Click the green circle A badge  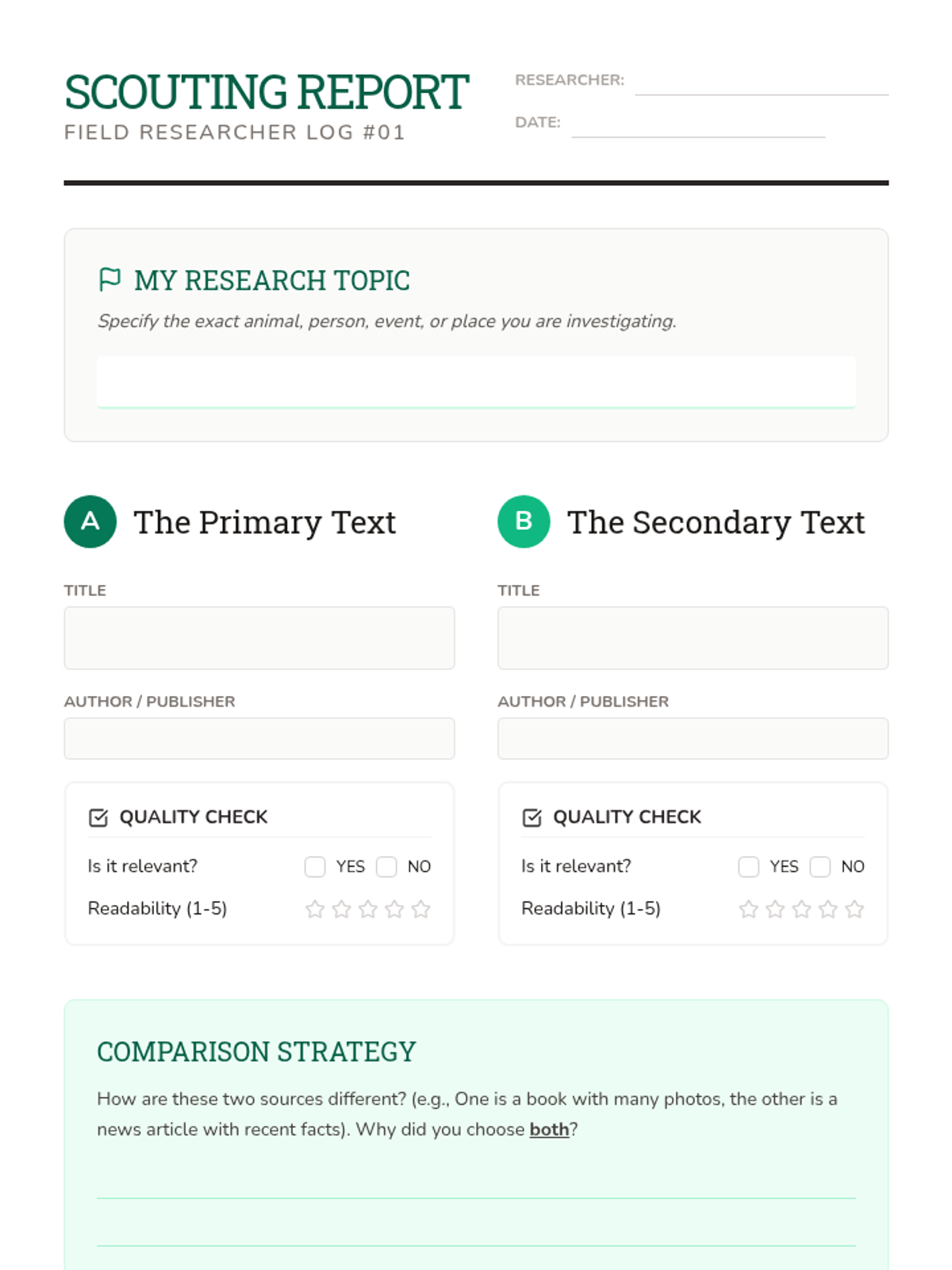click(x=90, y=521)
